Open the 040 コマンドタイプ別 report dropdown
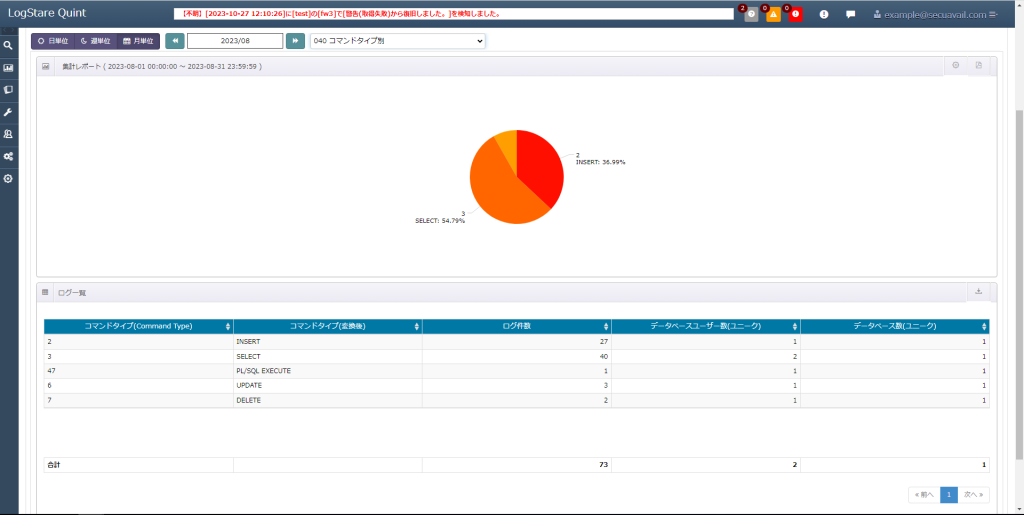 pos(398,41)
